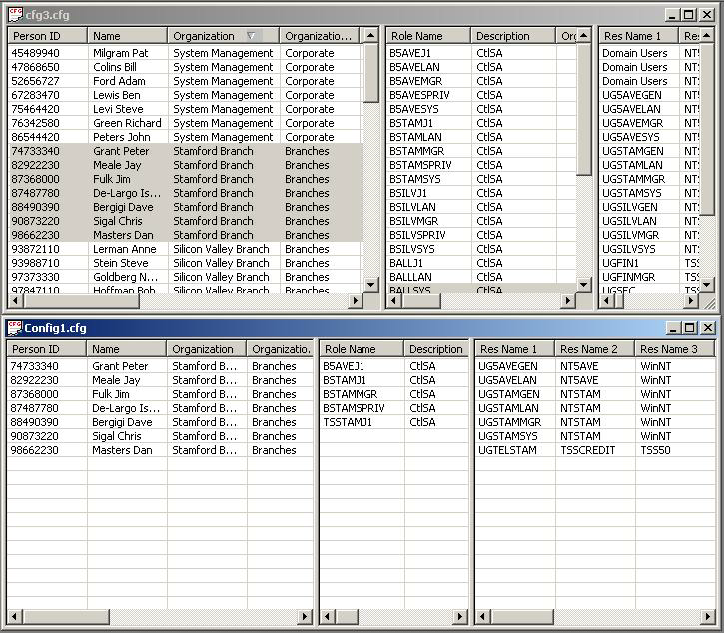Viewport: 724px width, 633px height.
Task: Maximize the Config1.cfg window
Action: pyautogui.click(x=688, y=328)
